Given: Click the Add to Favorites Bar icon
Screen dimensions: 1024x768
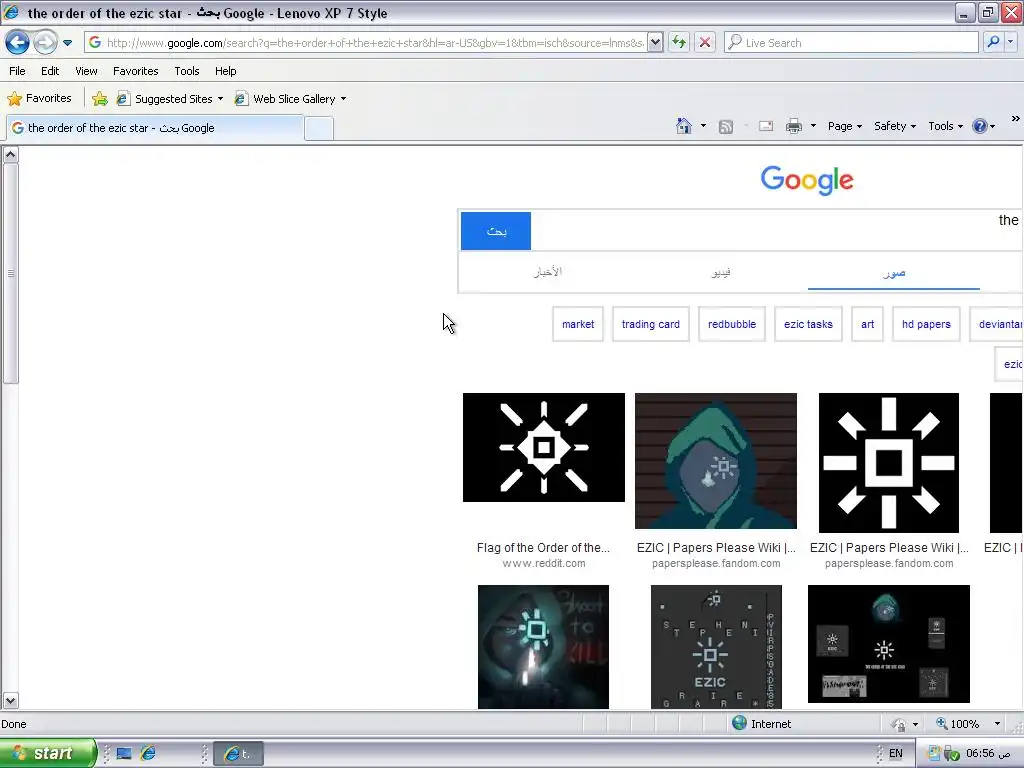Looking at the screenshot, I should pyautogui.click(x=100, y=99).
